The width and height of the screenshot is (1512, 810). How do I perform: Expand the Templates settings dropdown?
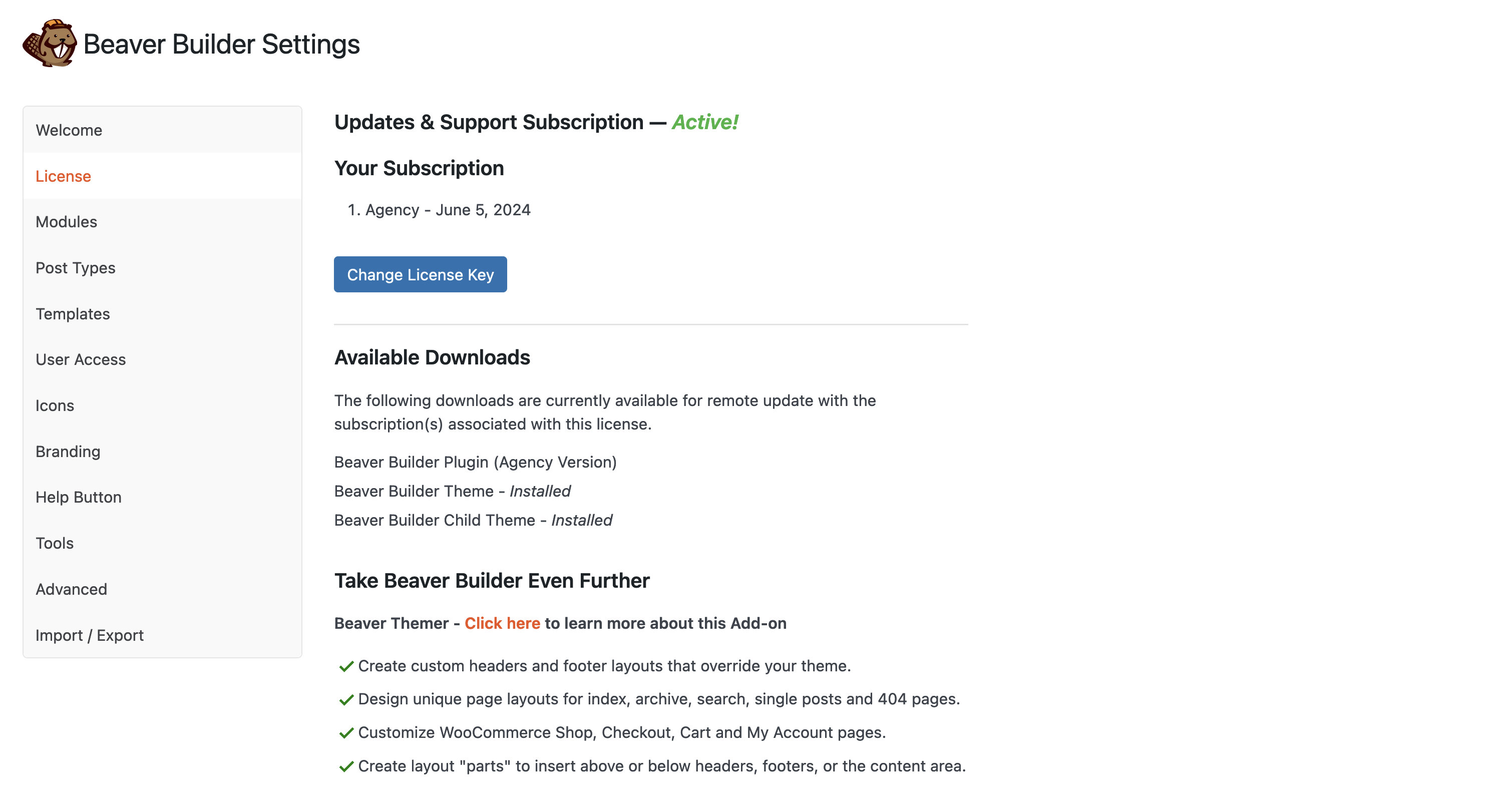point(72,312)
